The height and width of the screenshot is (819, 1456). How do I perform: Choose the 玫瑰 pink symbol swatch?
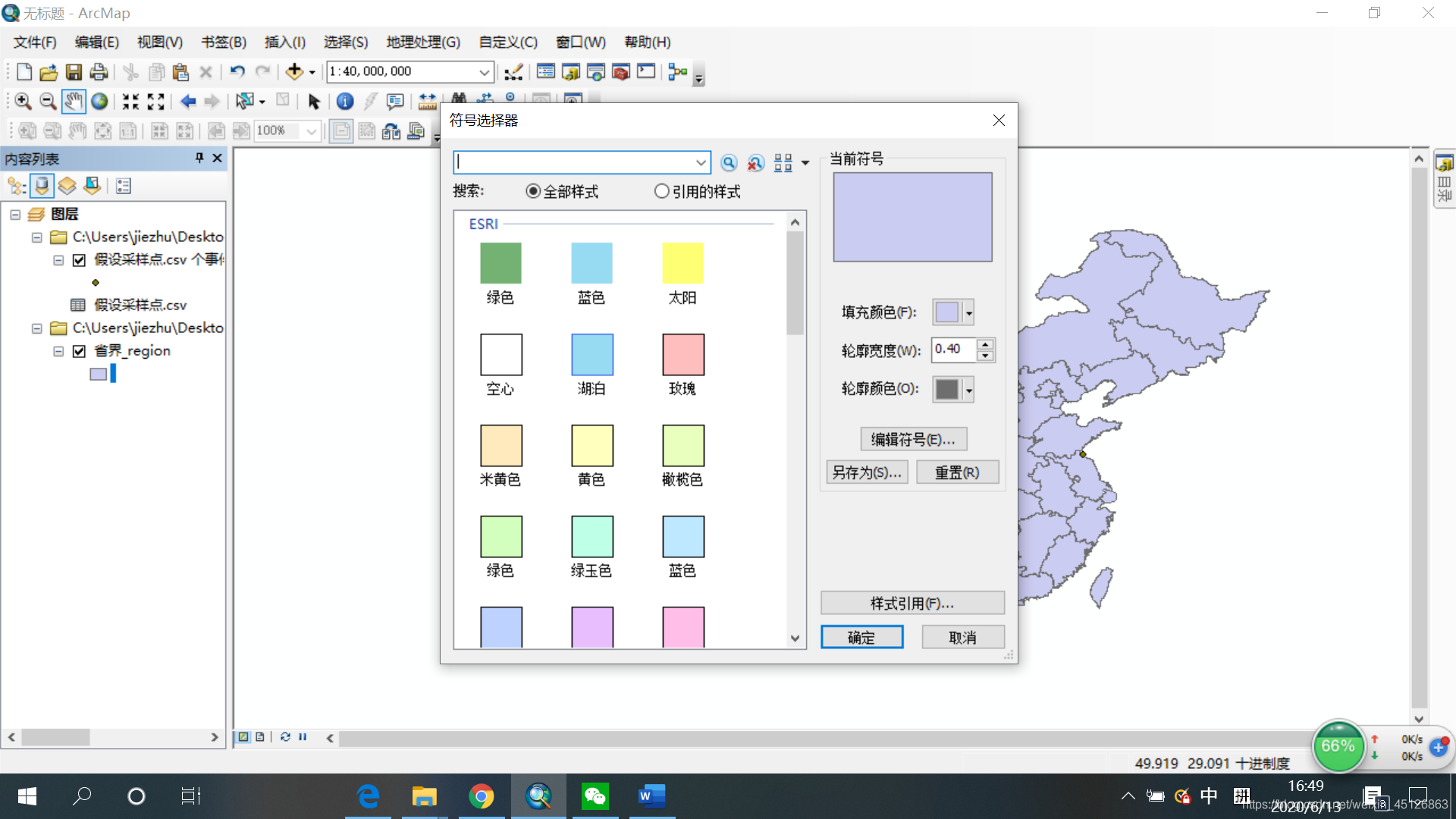click(682, 354)
